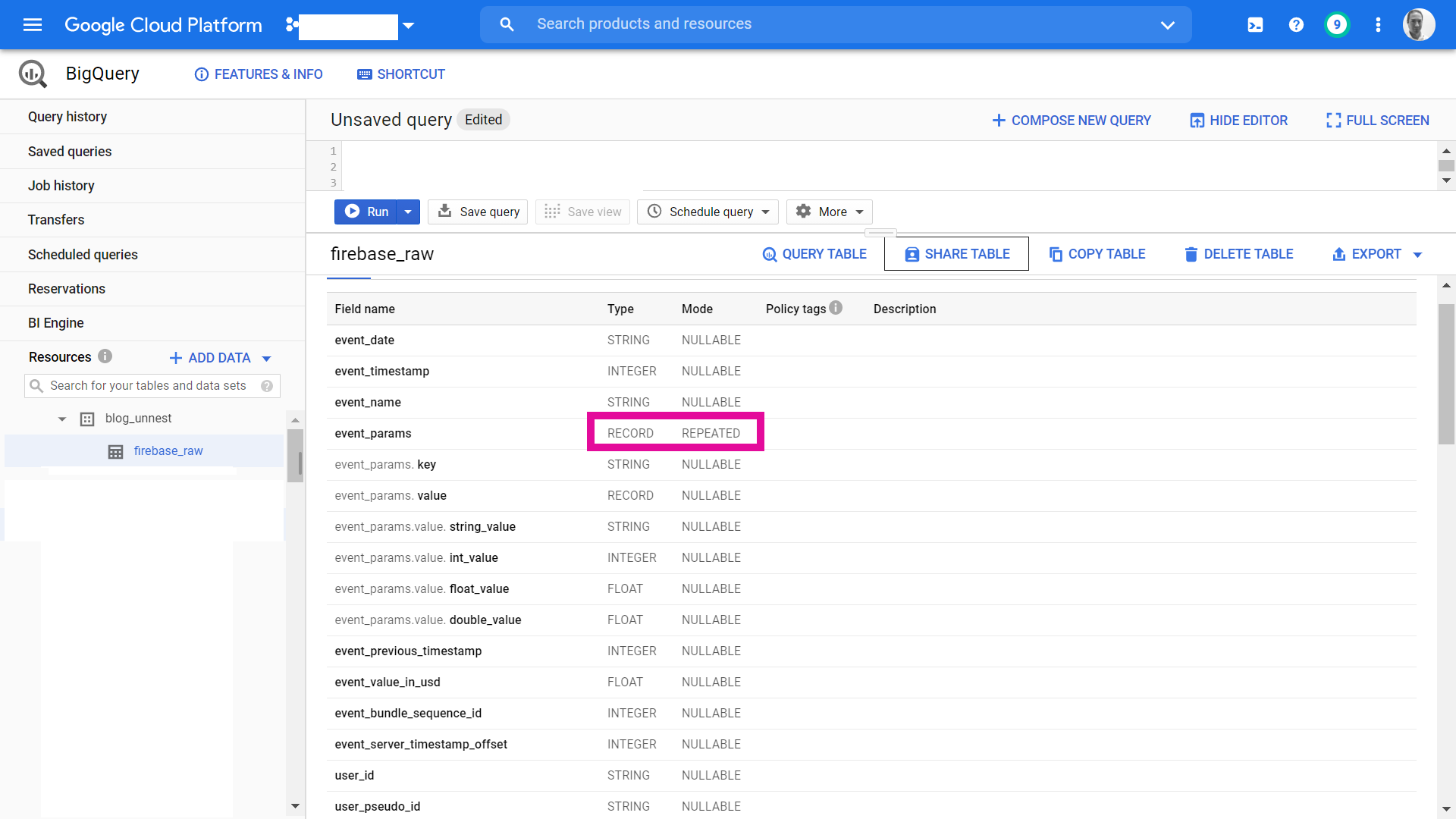
Task: Open the More options dropdown
Action: [830, 212]
